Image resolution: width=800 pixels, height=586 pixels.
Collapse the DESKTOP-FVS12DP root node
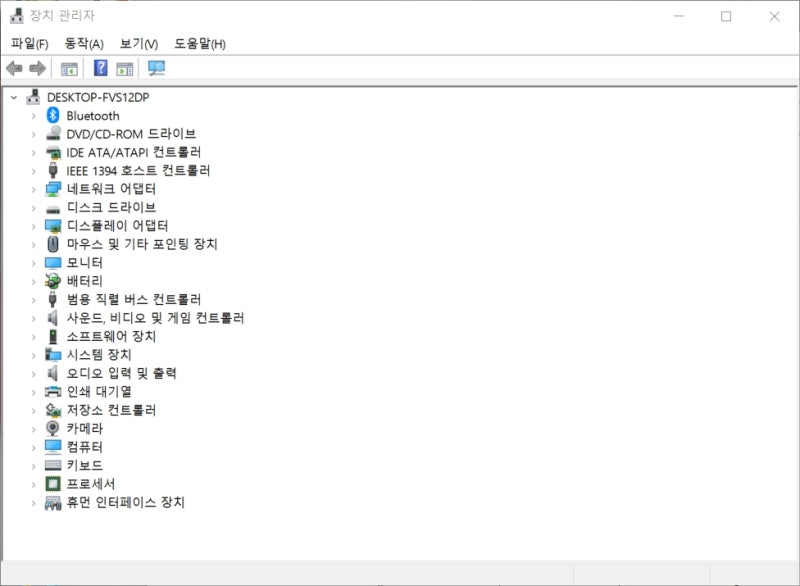click(15, 98)
